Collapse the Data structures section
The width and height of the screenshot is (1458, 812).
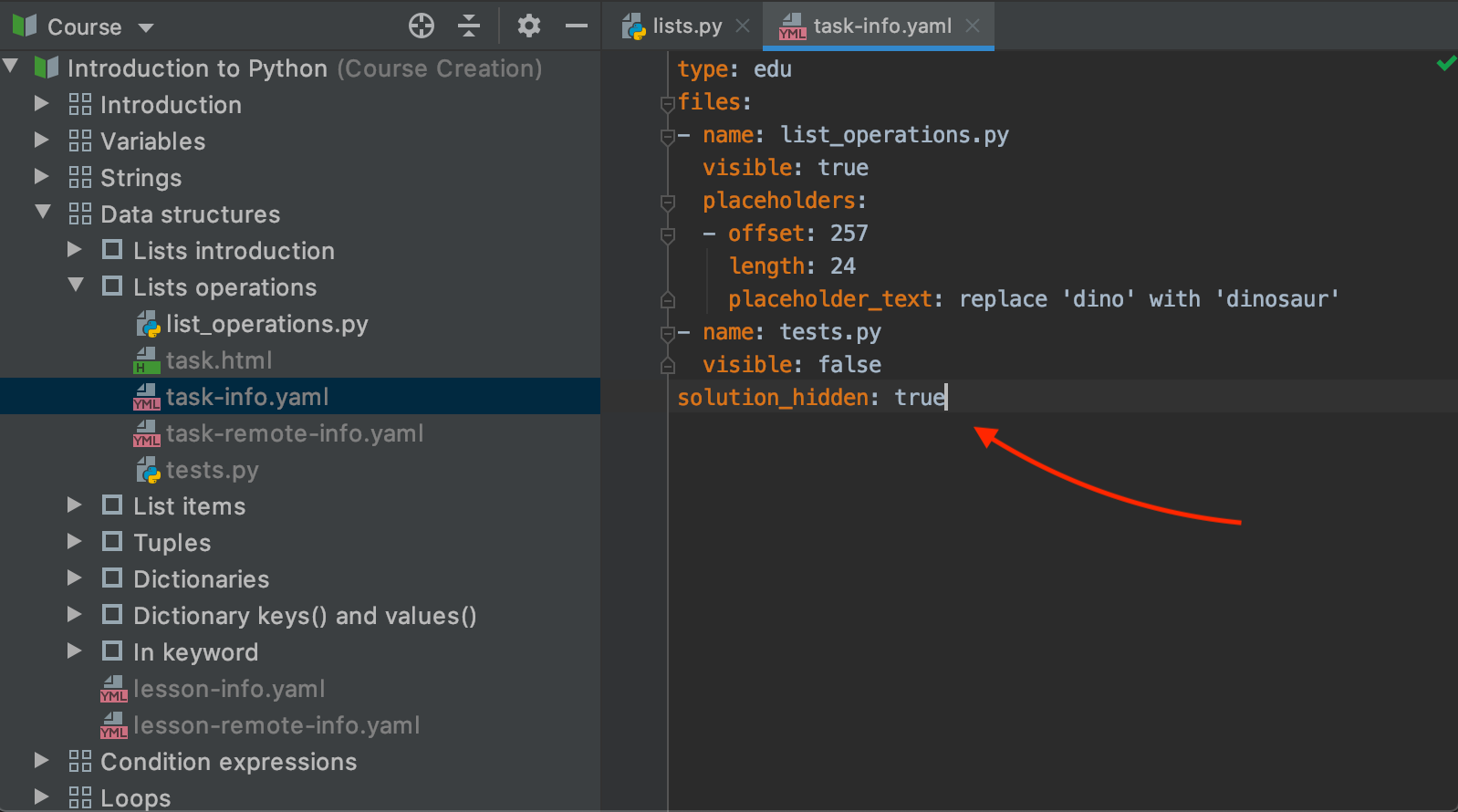(43, 212)
